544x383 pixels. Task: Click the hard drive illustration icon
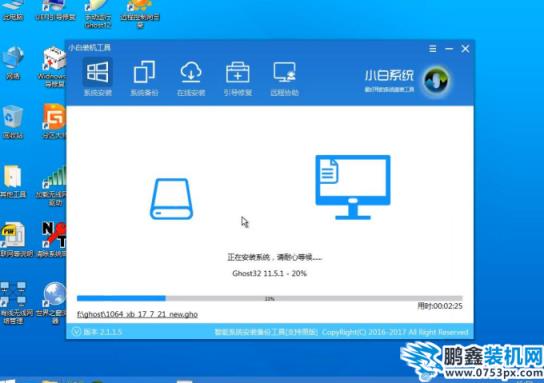pos(171,199)
